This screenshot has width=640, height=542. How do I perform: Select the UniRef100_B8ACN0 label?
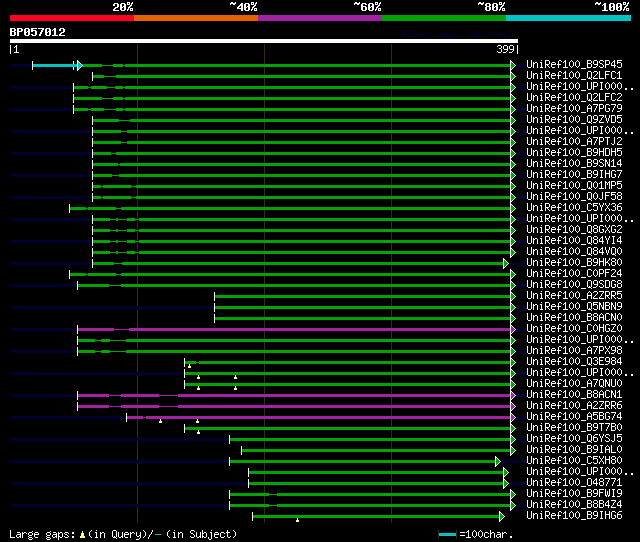pyautogui.click(x=574, y=318)
